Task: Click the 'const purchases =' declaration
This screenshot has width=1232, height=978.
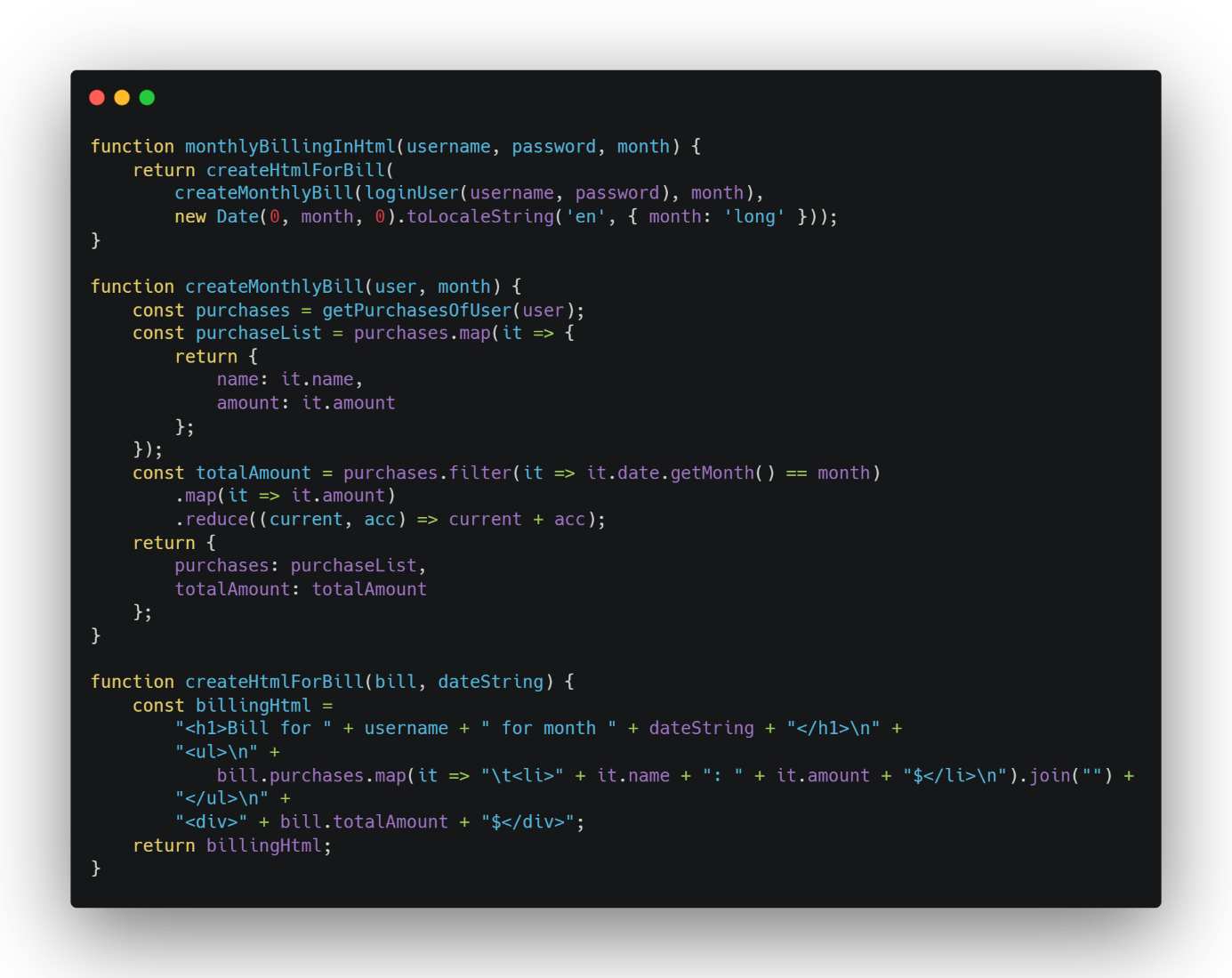Action: tap(221, 311)
